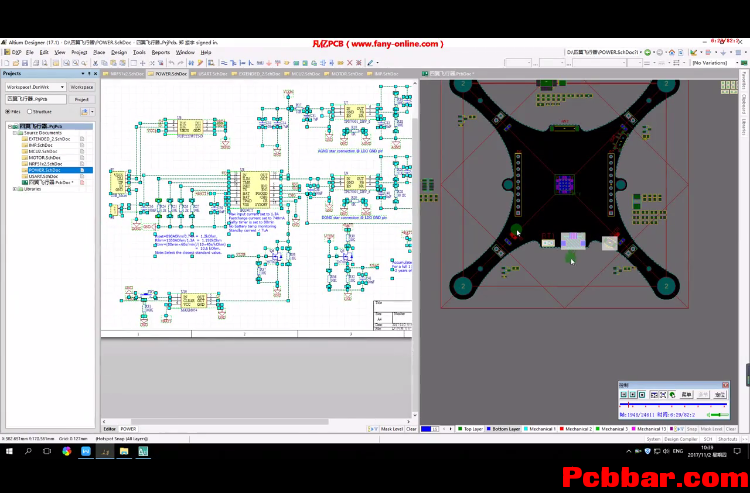This screenshot has width=751, height=493.
Task: Open the File menu
Action: click(x=30, y=52)
